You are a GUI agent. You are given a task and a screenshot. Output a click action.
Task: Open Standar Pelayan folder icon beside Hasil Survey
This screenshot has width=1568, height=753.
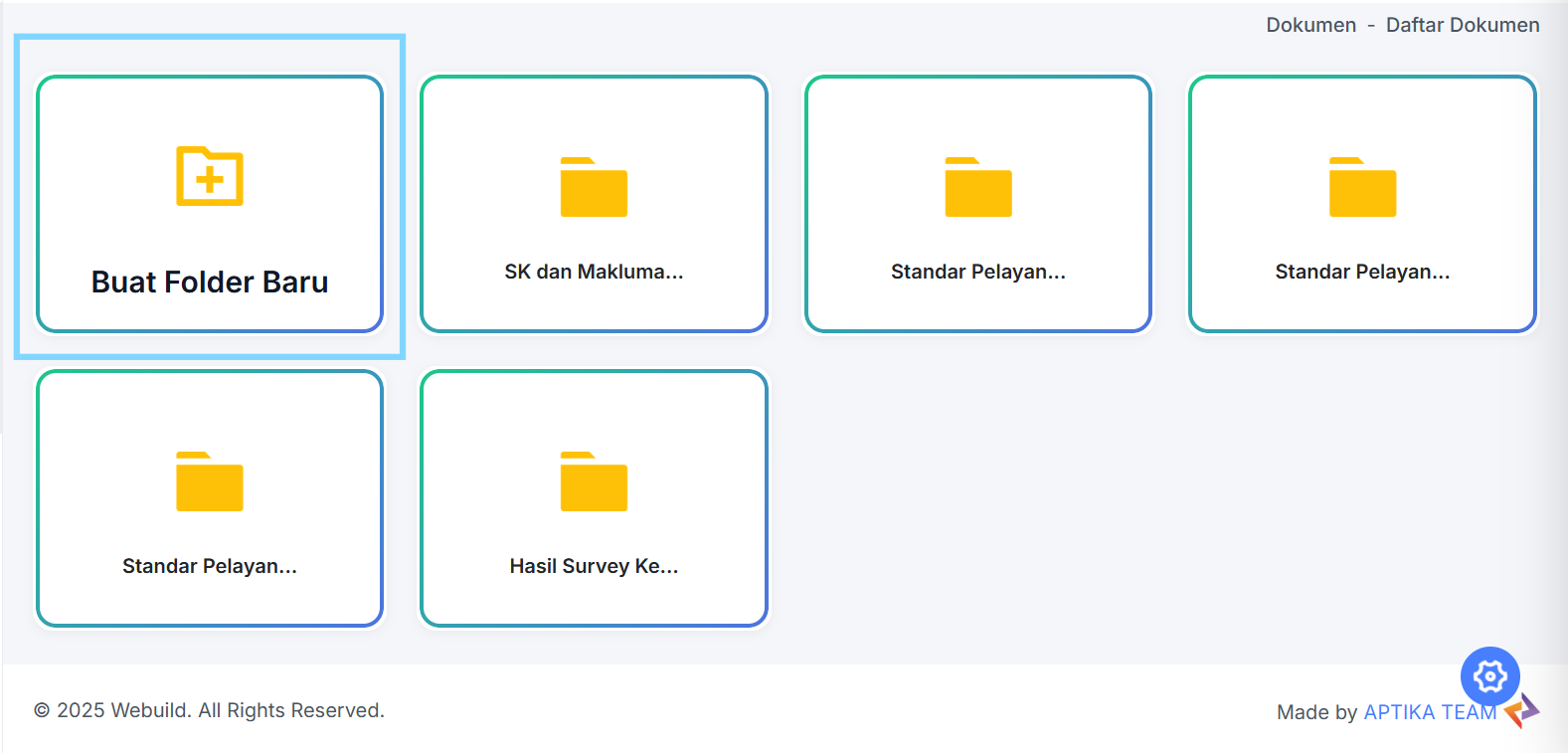point(210,481)
